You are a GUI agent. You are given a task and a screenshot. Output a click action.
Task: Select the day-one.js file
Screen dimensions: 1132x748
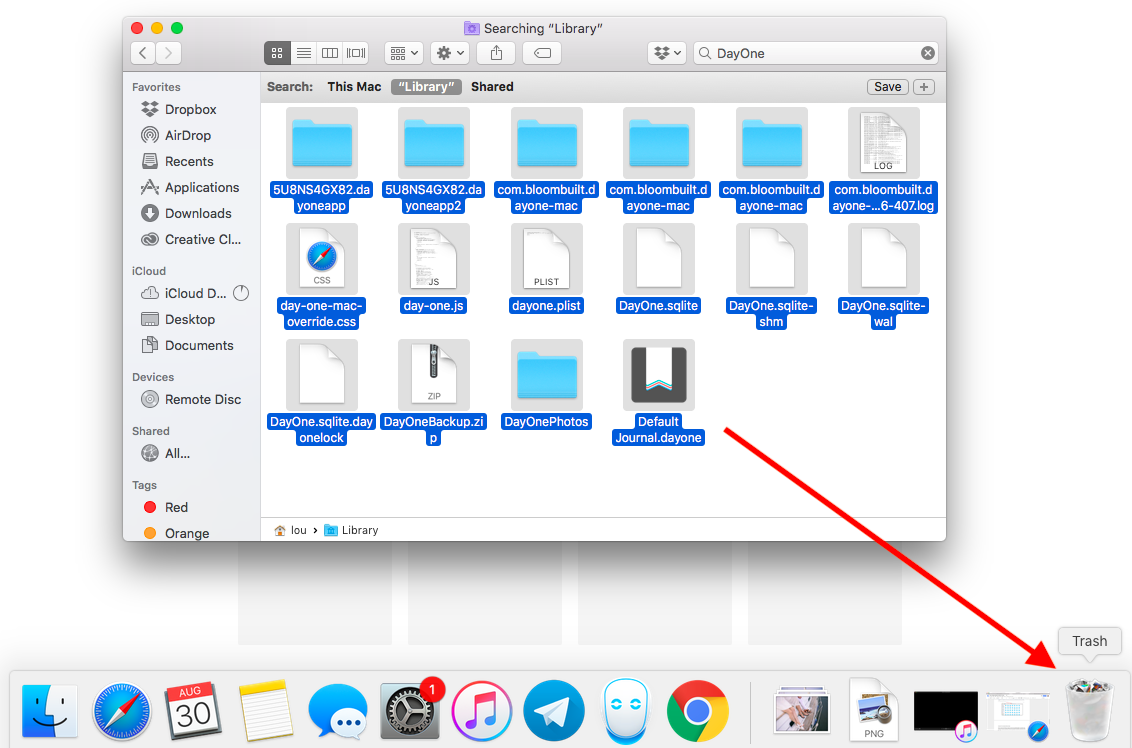click(433, 269)
